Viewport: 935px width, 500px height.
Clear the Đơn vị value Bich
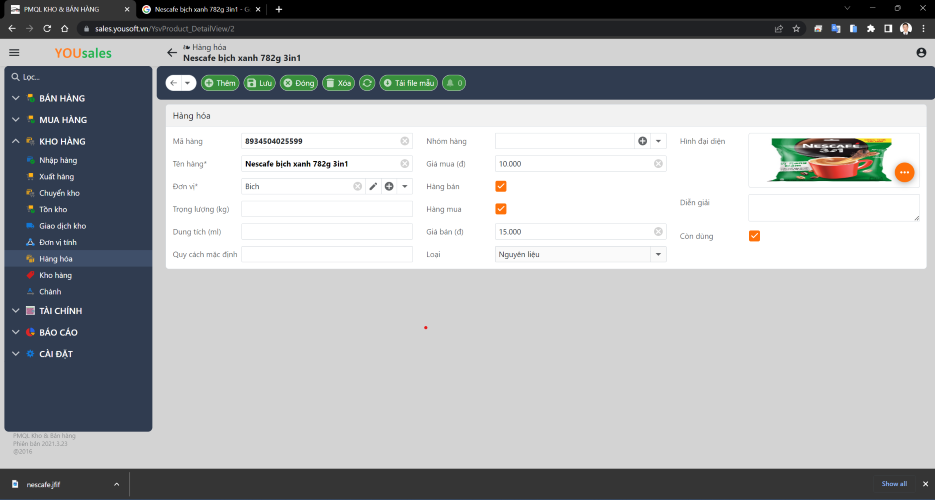358,187
